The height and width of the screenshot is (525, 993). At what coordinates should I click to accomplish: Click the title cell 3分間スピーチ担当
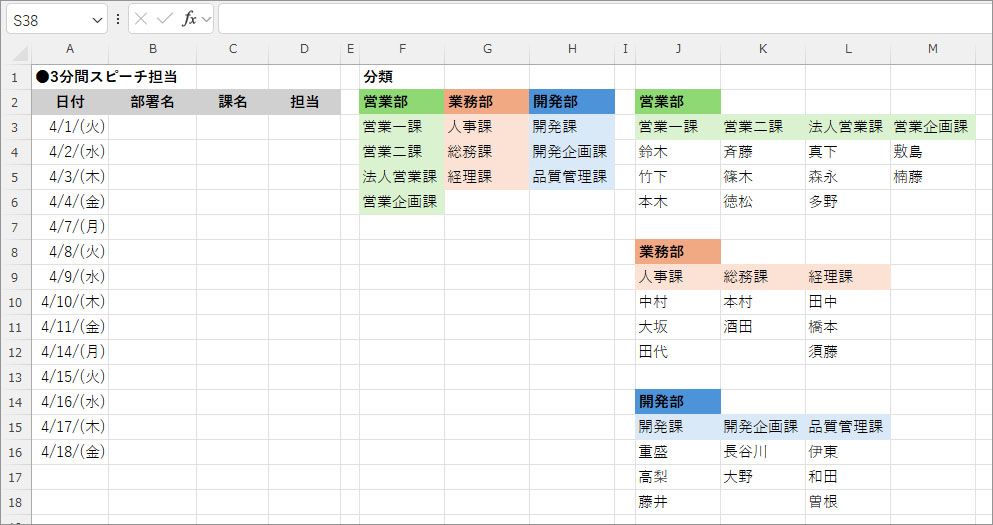[x=106, y=77]
